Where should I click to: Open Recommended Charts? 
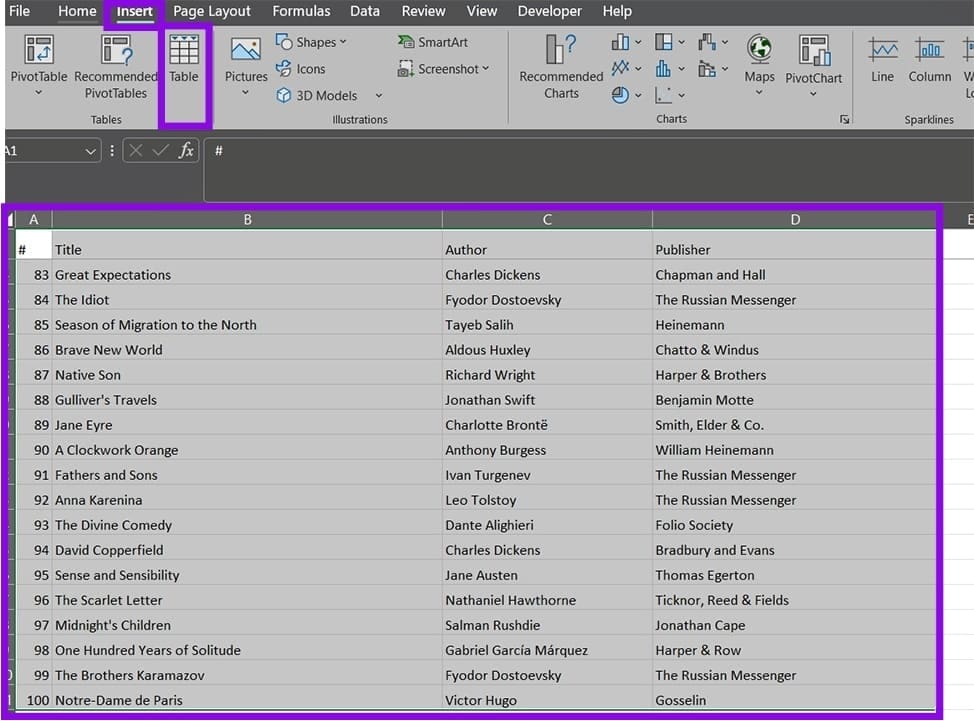pyautogui.click(x=561, y=67)
